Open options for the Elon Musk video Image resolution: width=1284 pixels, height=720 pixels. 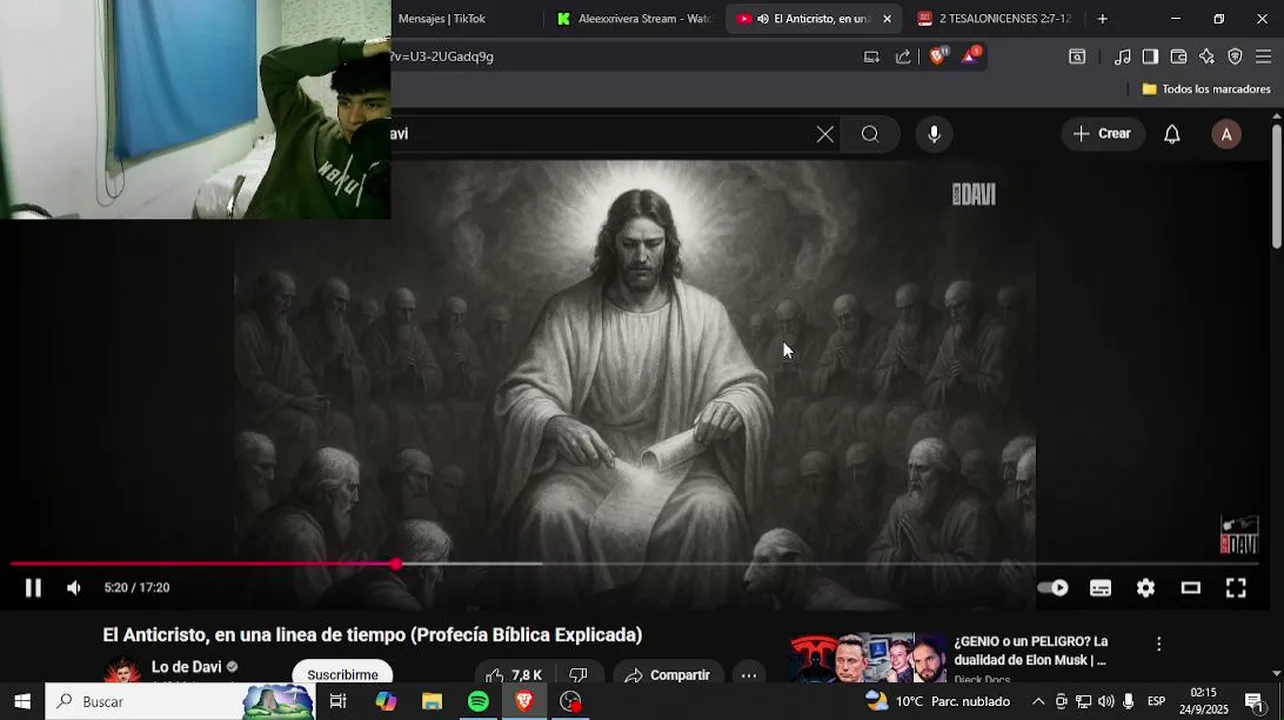(1159, 644)
